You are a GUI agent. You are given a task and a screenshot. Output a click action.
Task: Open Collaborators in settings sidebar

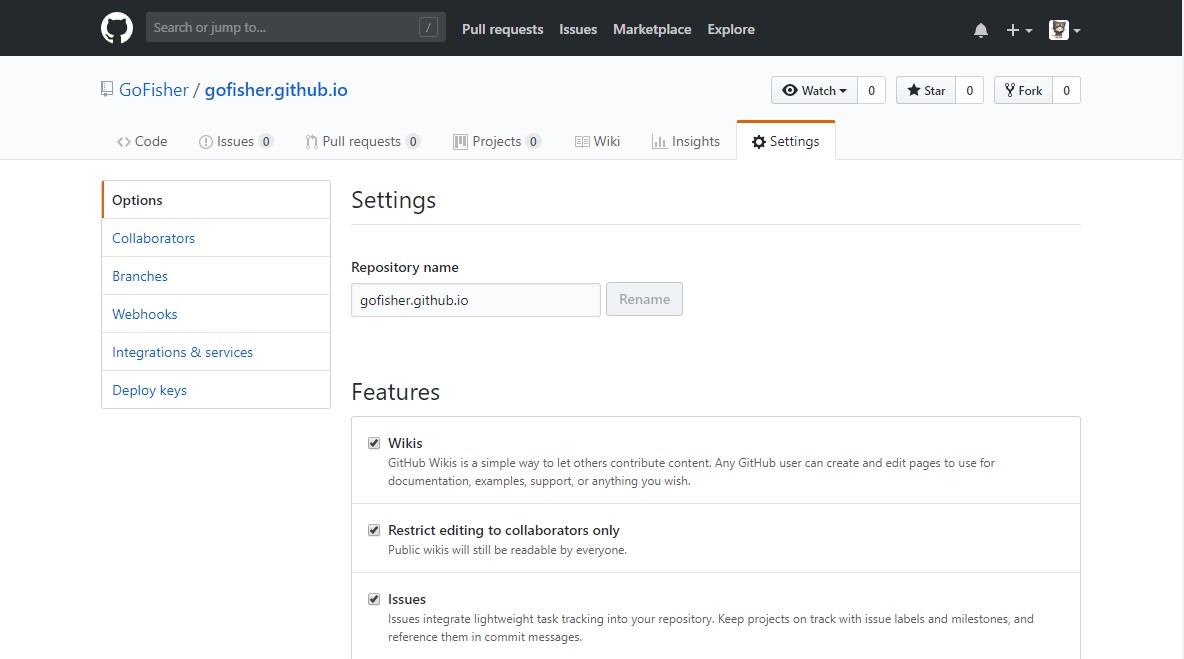tap(153, 238)
